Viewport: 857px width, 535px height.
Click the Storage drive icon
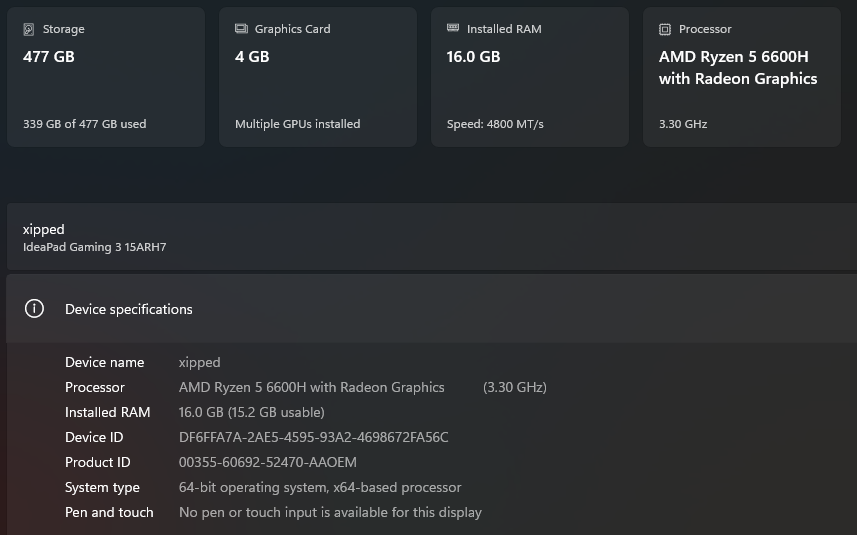28,29
